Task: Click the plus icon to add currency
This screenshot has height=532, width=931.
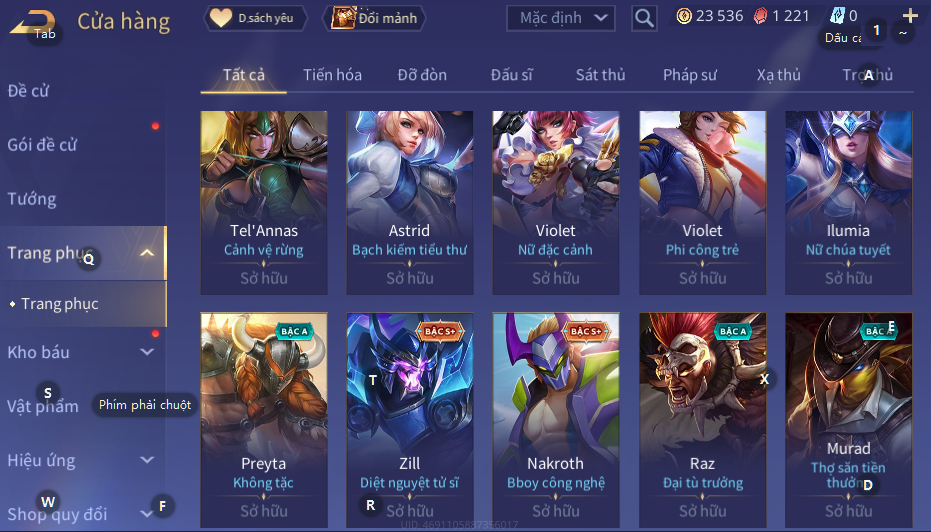Action: tap(910, 15)
